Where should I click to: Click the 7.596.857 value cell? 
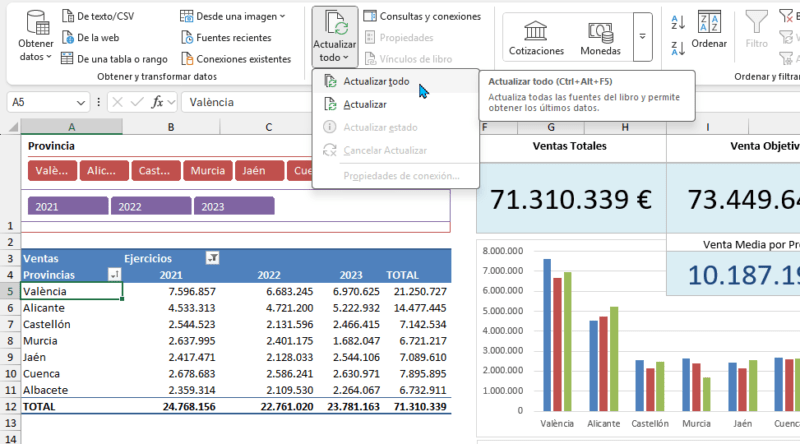(x=171, y=291)
